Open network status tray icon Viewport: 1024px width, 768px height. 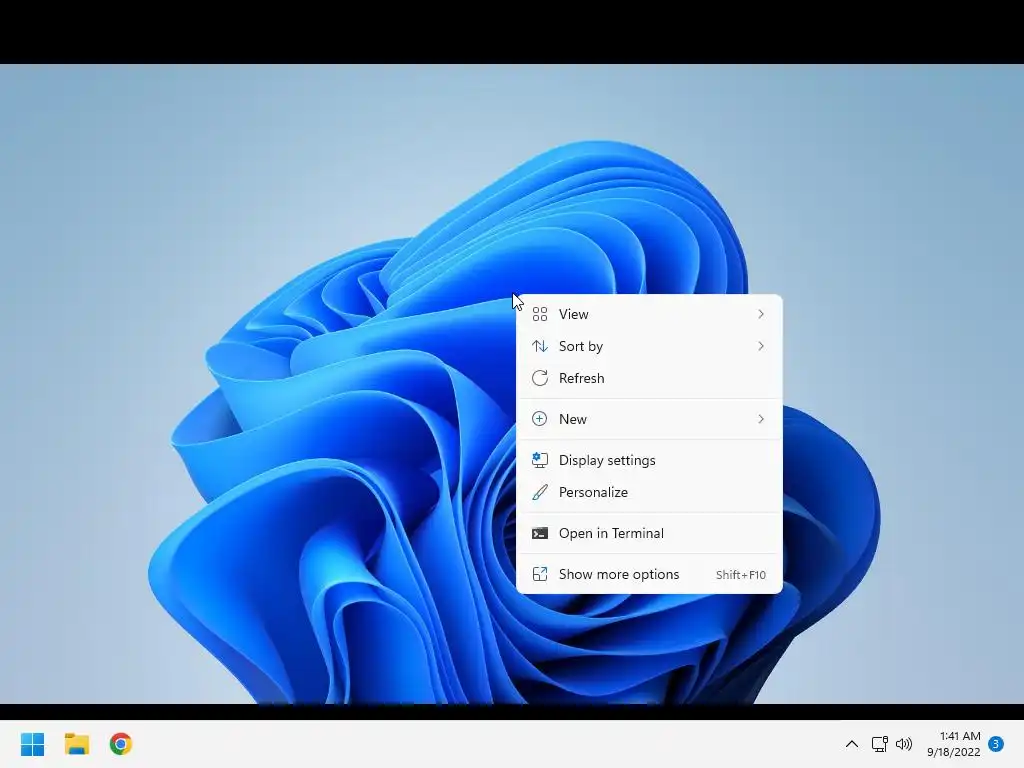pyautogui.click(x=879, y=744)
